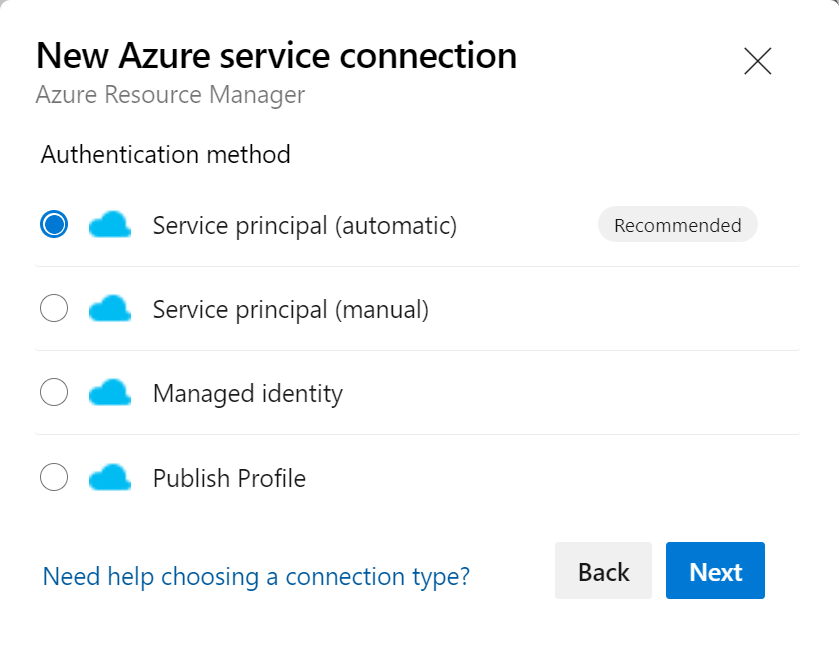Click the Managed identity cloud icon

(110, 393)
